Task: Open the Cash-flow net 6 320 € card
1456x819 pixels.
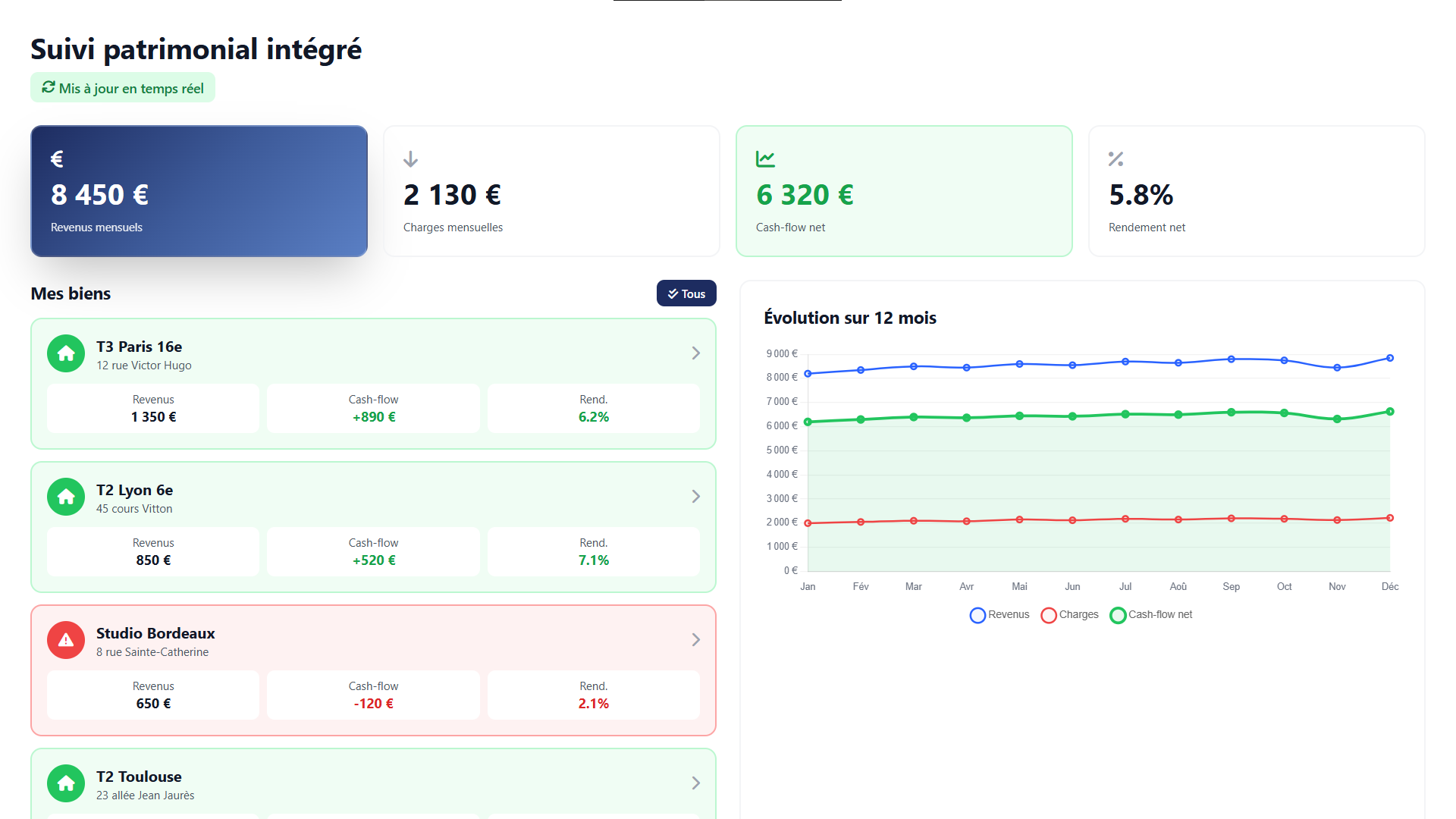Action: [x=904, y=191]
